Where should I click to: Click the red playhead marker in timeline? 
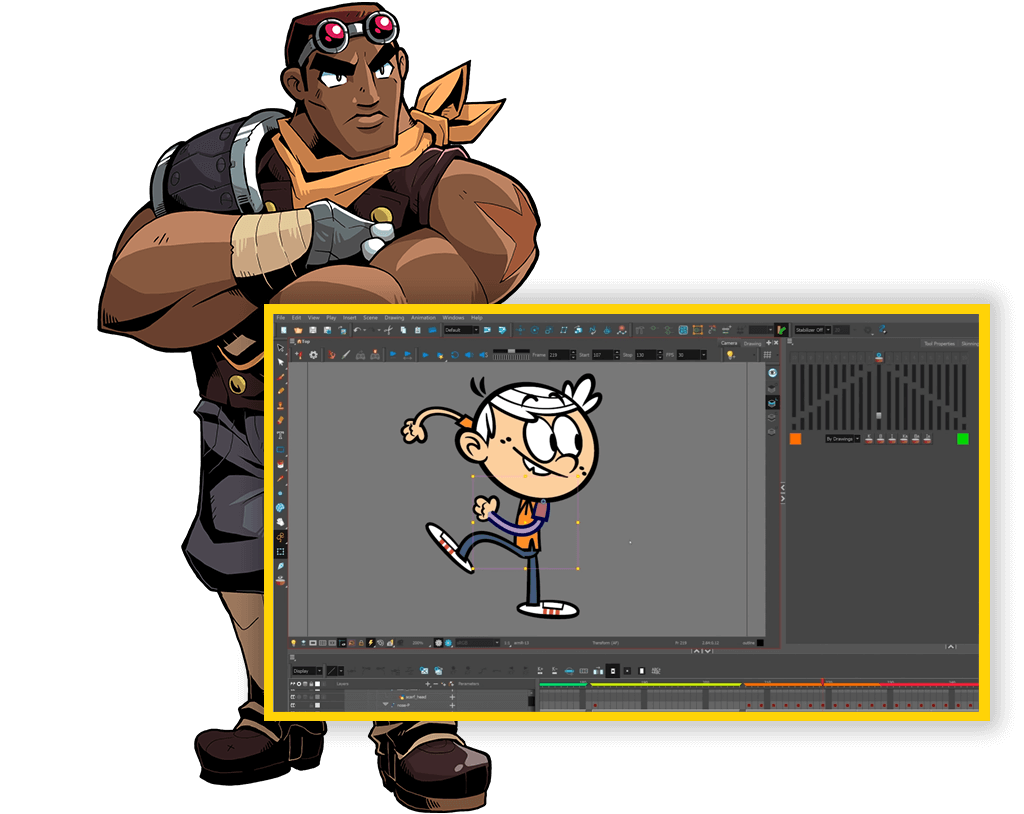(822, 682)
